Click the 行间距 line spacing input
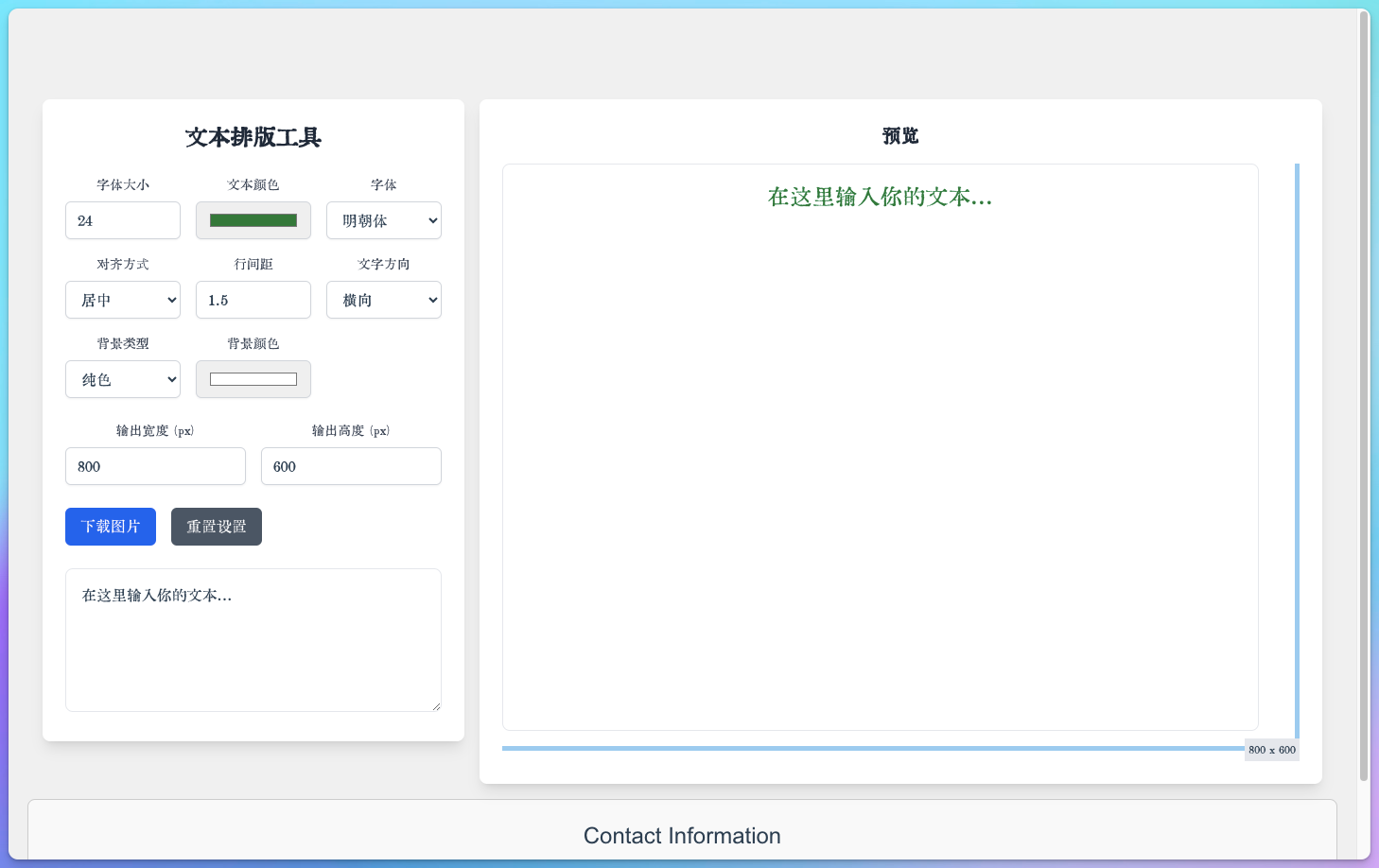This screenshot has height=868, width=1379. 253,300
